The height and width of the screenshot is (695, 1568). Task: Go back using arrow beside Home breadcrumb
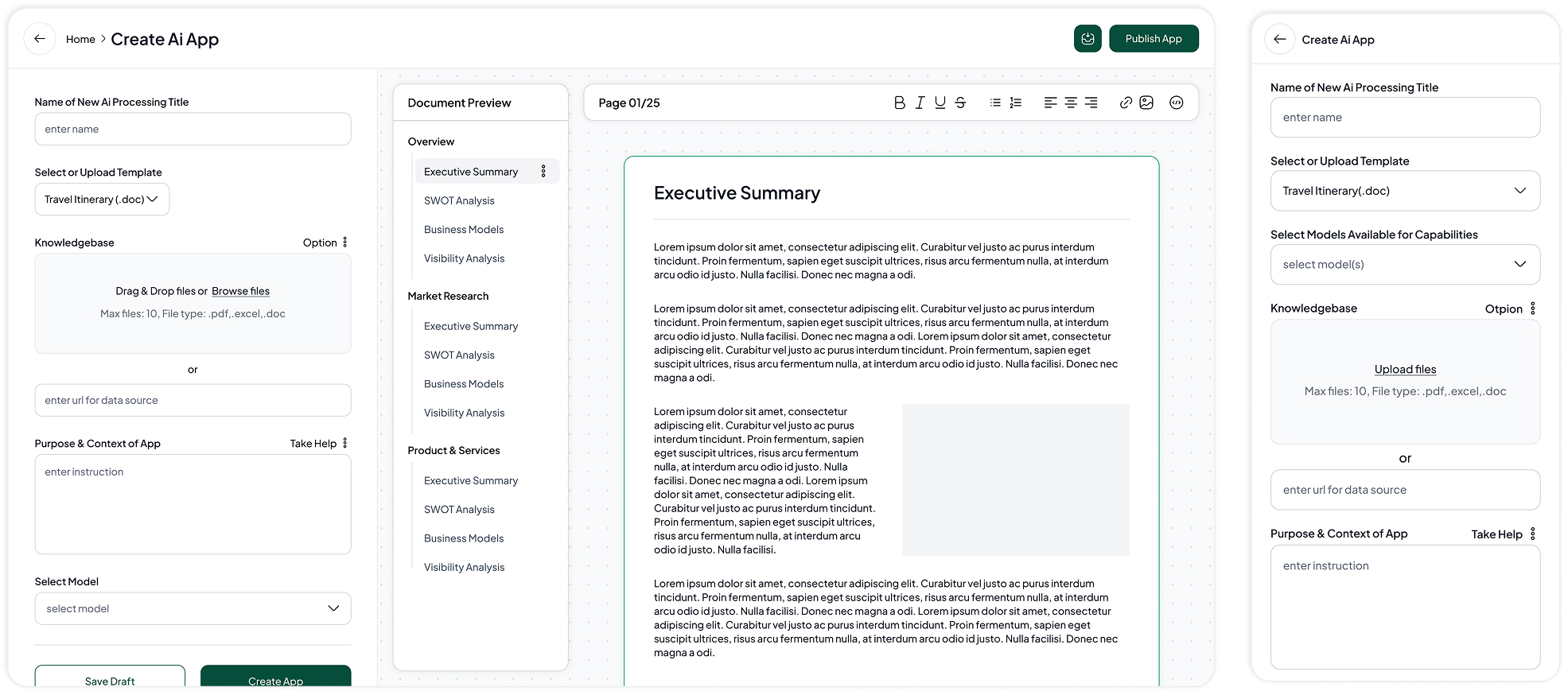40,39
